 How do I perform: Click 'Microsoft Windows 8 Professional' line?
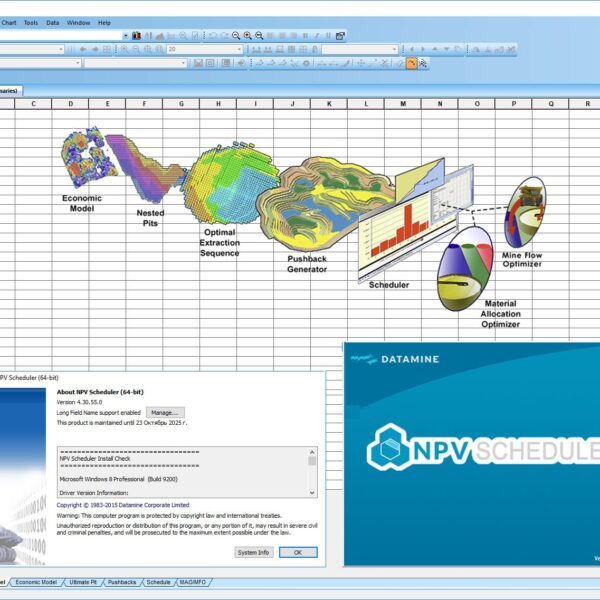pos(118,479)
